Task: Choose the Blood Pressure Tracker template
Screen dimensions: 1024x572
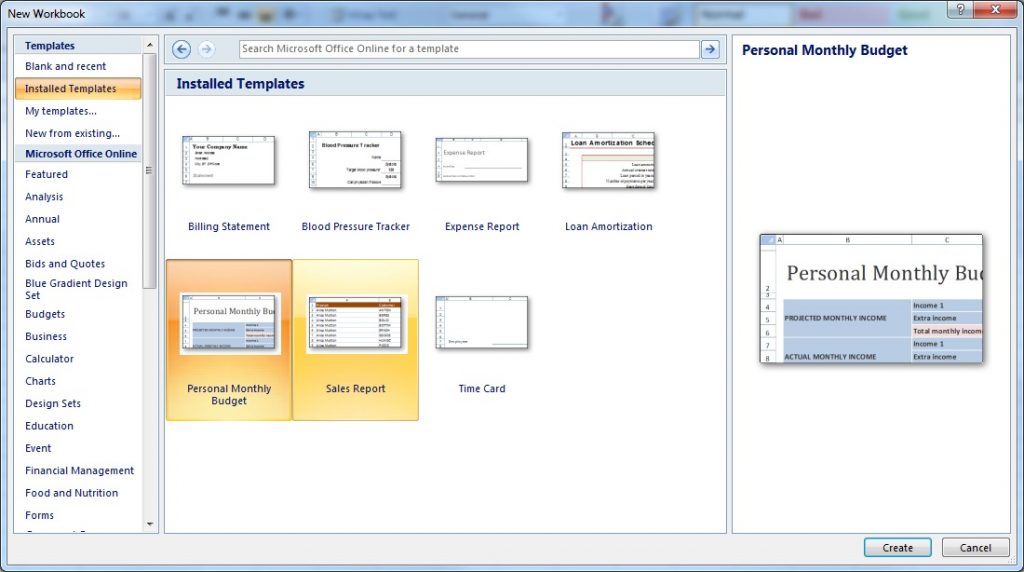Action: (x=356, y=160)
